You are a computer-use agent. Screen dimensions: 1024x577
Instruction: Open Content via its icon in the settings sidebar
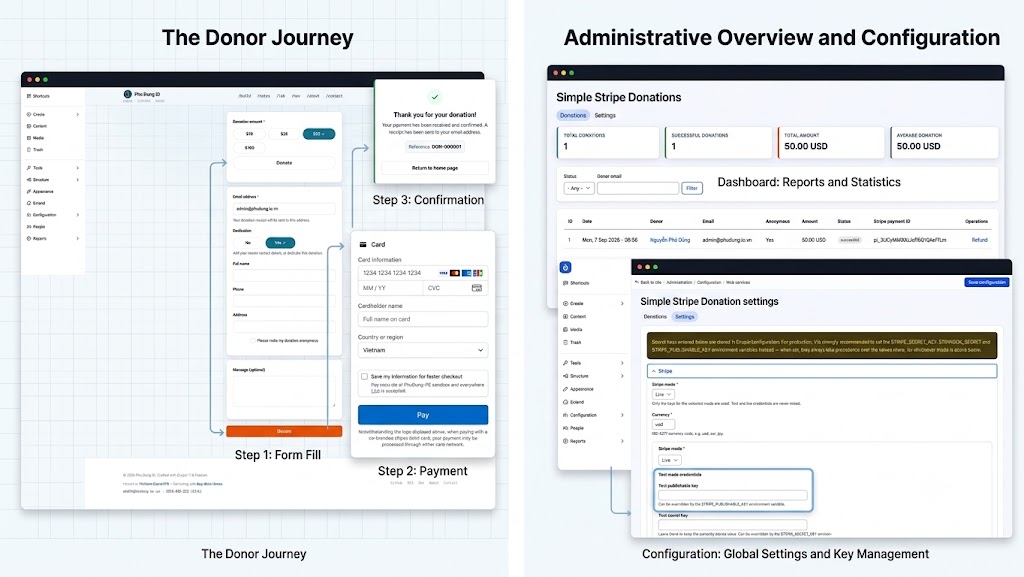[x=566, y=317]
